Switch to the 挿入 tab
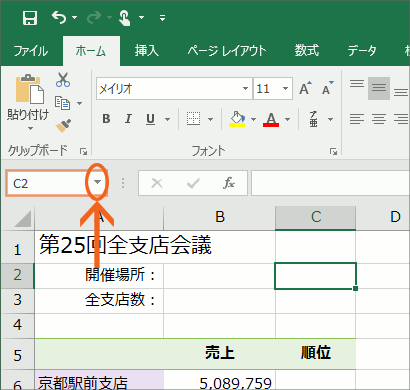 tap(146, 51)
